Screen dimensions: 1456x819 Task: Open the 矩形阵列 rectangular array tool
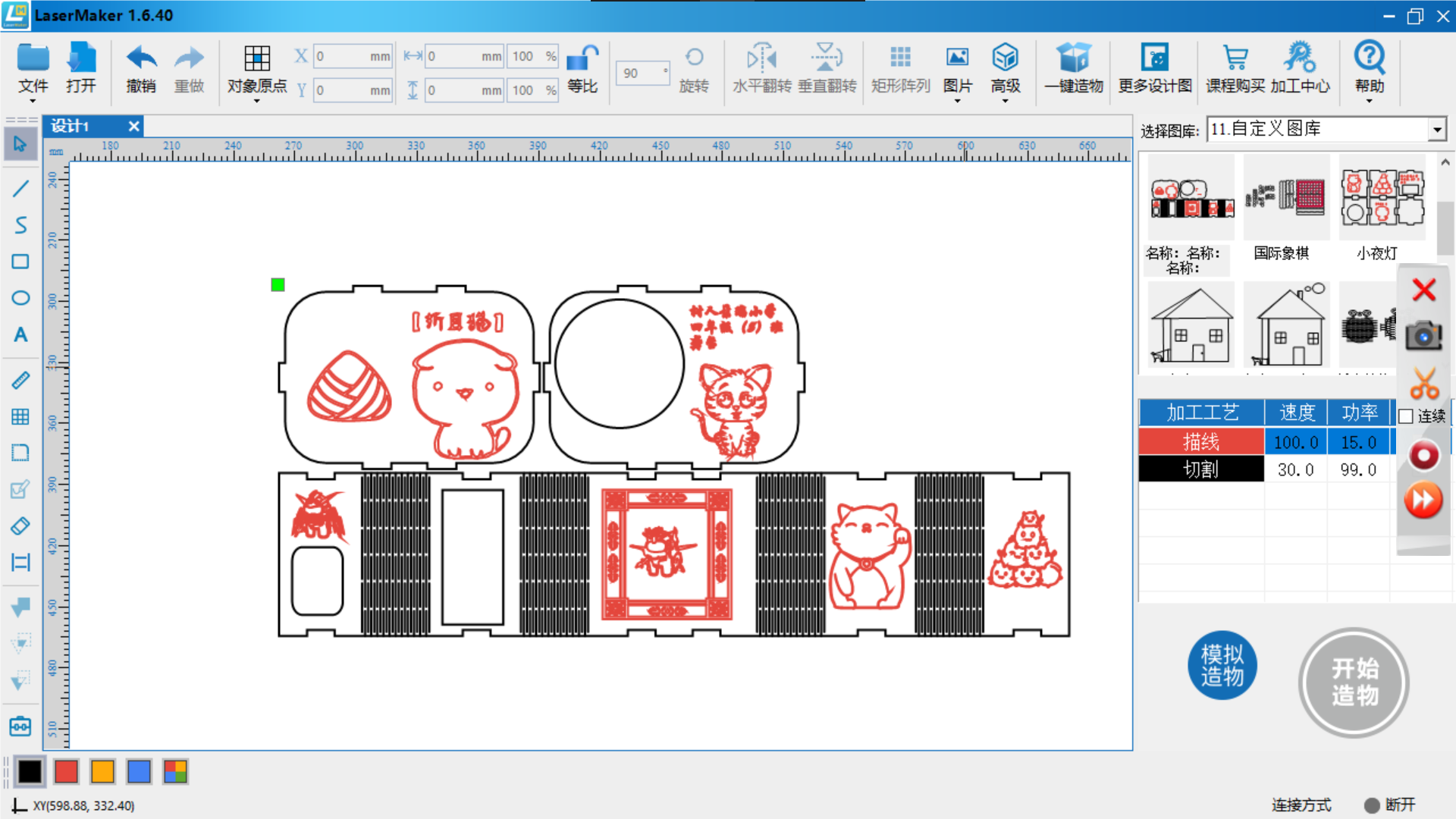pos(900,69)
